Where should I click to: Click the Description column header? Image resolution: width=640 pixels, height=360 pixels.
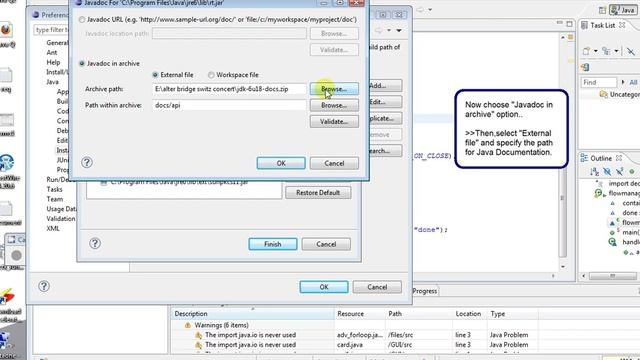pyautogui.click(x=253, y=313)
